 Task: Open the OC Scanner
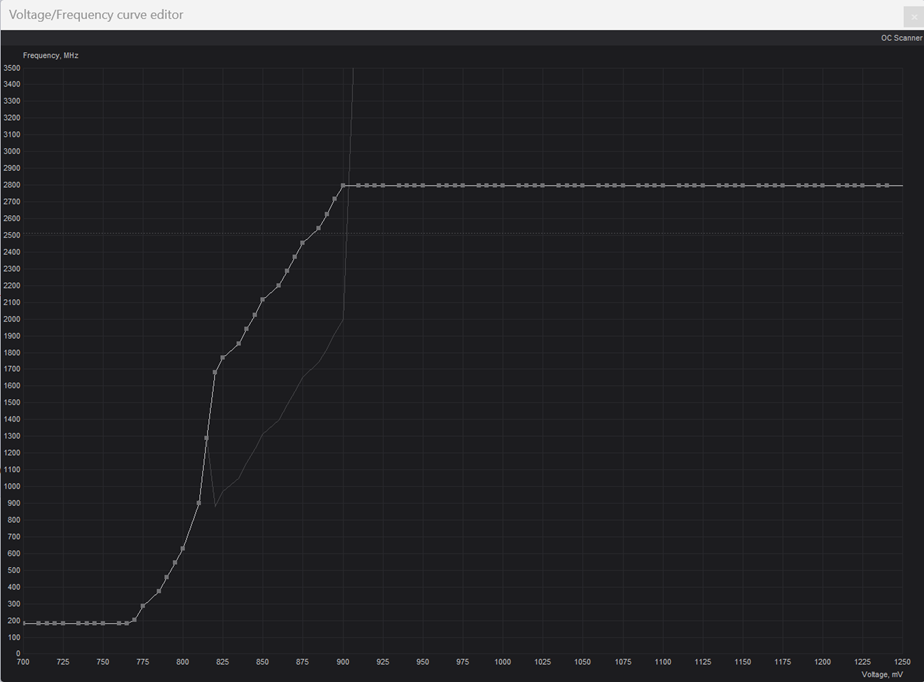pos(901,38)
